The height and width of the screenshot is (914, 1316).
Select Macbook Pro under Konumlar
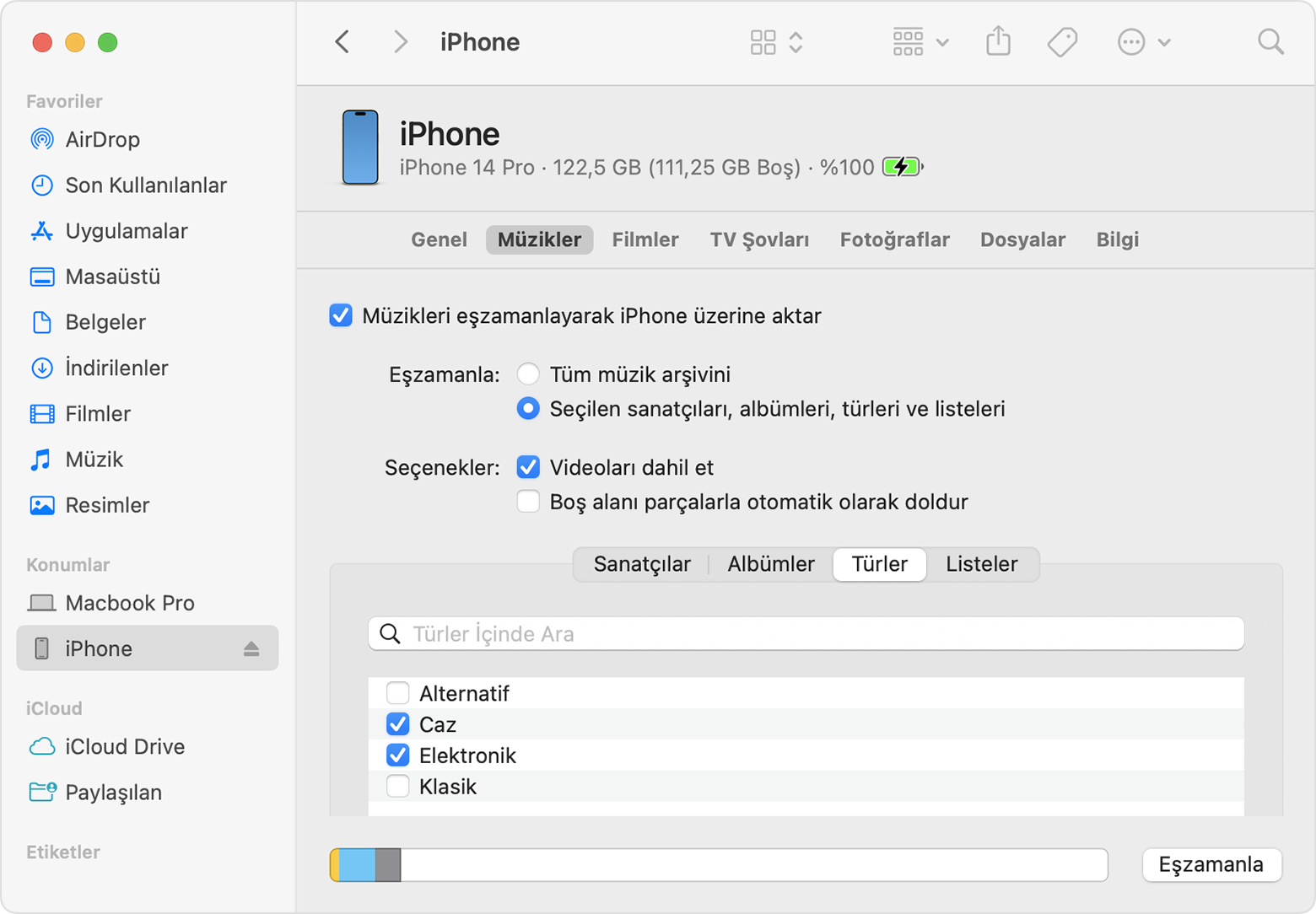[x=129, y=603]
